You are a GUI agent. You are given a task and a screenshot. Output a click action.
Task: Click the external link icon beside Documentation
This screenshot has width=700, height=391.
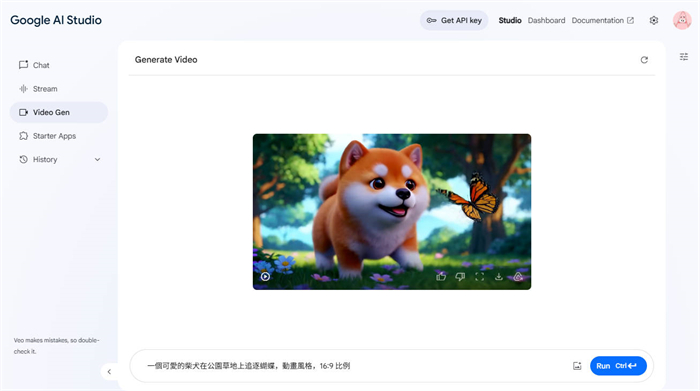click(630, 21)
